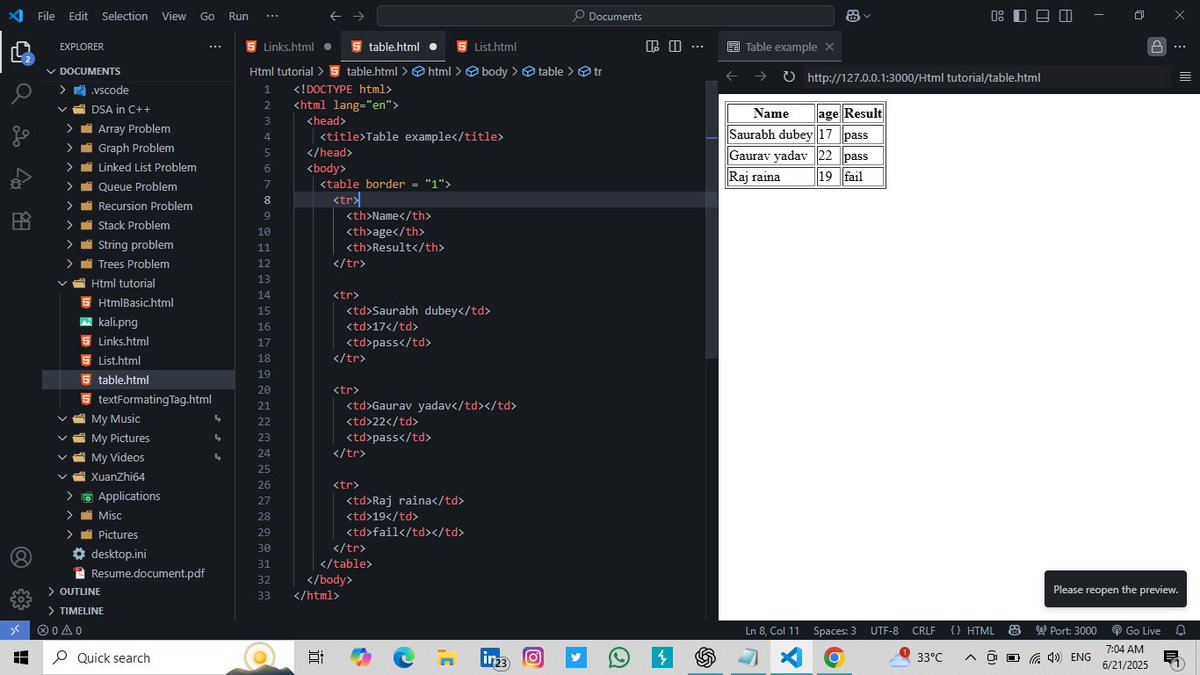Click the reload button in preview
This screenshot has height=675, width=1200.
tap(789, 77)
